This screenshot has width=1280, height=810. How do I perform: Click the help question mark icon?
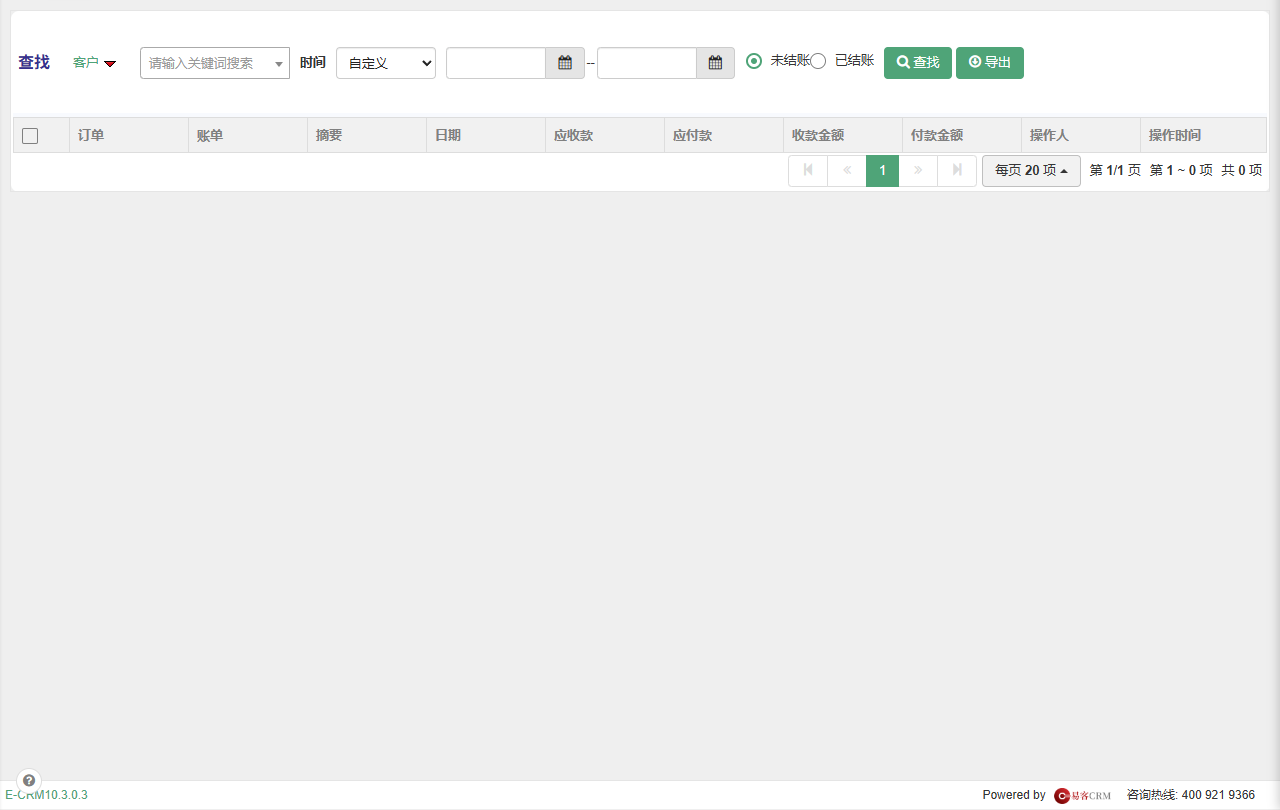29,780
